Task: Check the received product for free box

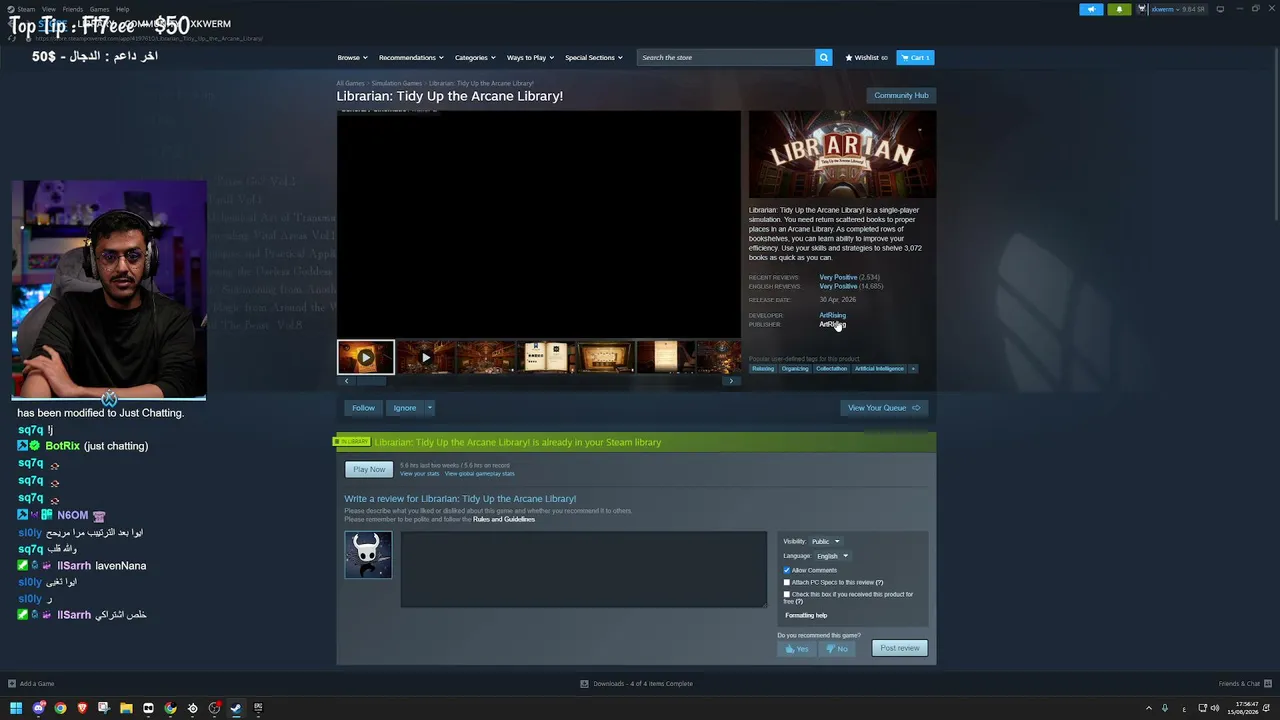Action: coord(787,594)
